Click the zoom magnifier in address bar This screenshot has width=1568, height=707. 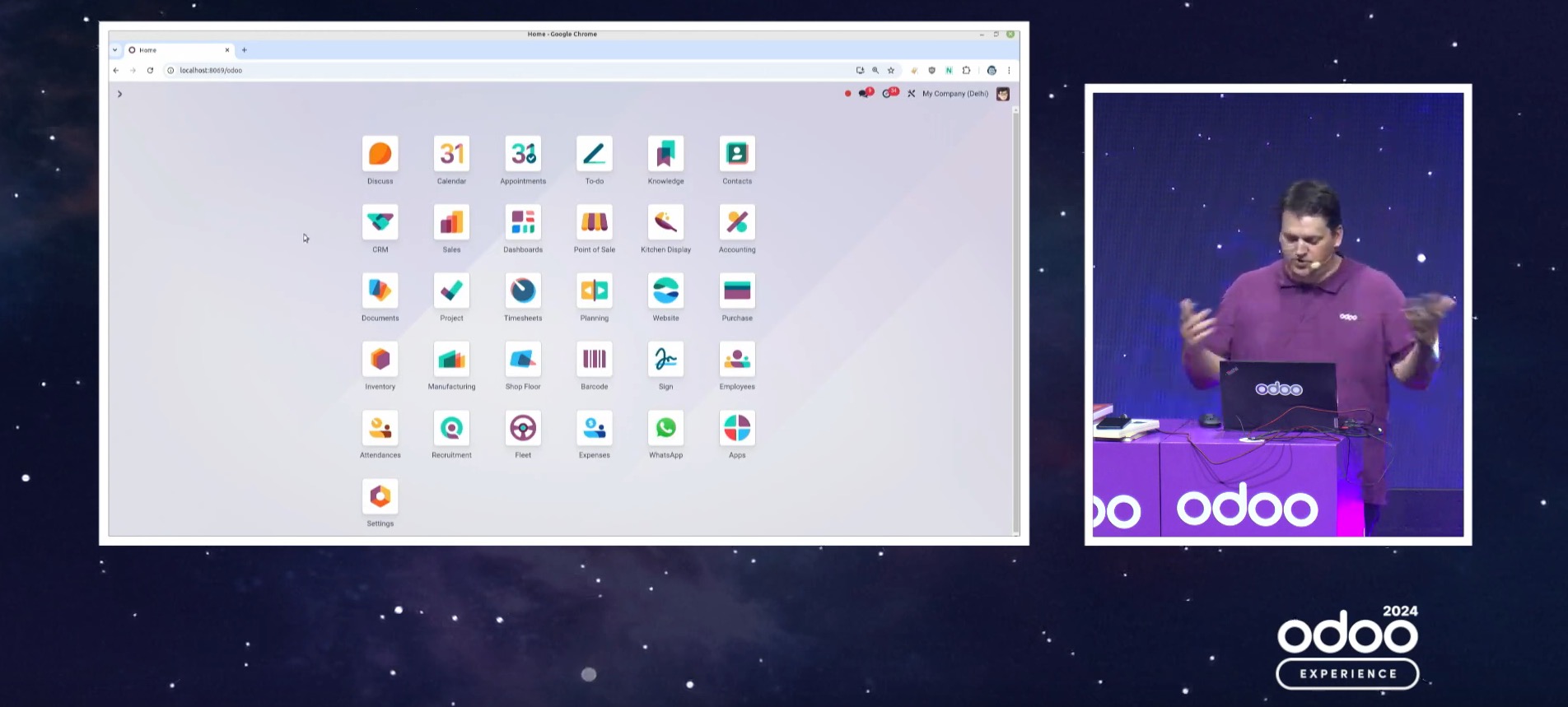[875, 71]
